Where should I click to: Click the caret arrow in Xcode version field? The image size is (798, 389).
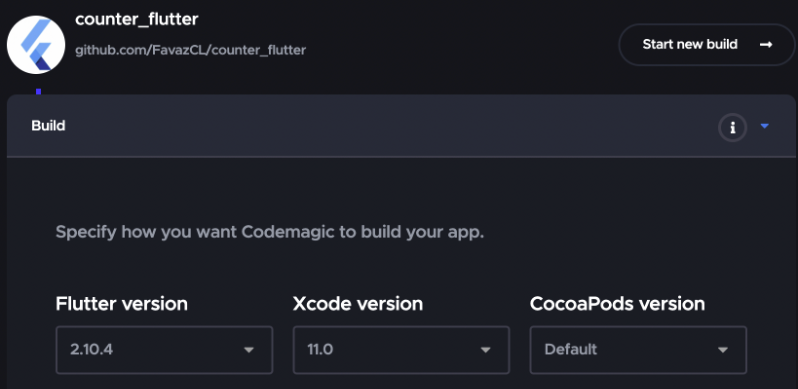point(486,350)
